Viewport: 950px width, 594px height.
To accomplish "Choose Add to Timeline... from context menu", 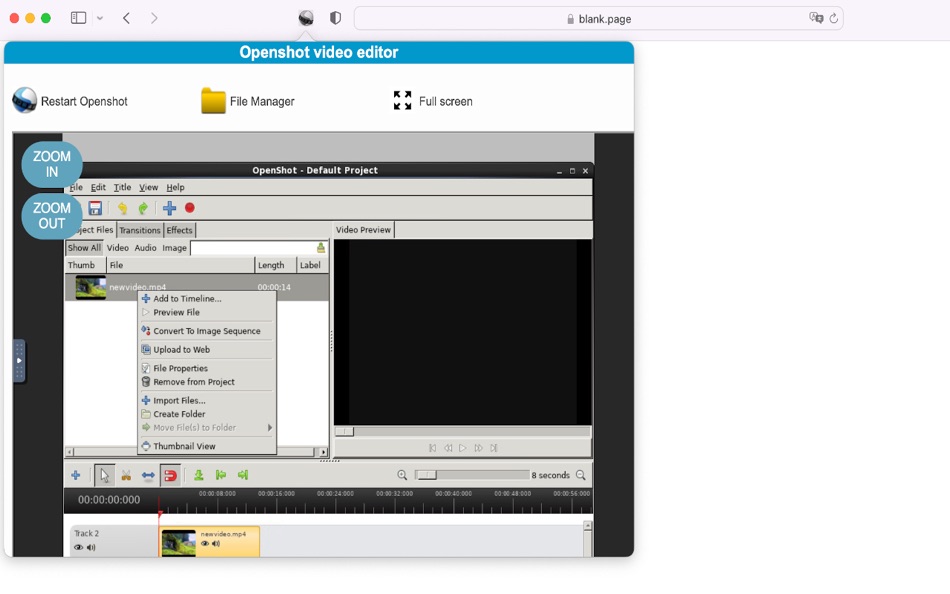I will pos(207,299).
